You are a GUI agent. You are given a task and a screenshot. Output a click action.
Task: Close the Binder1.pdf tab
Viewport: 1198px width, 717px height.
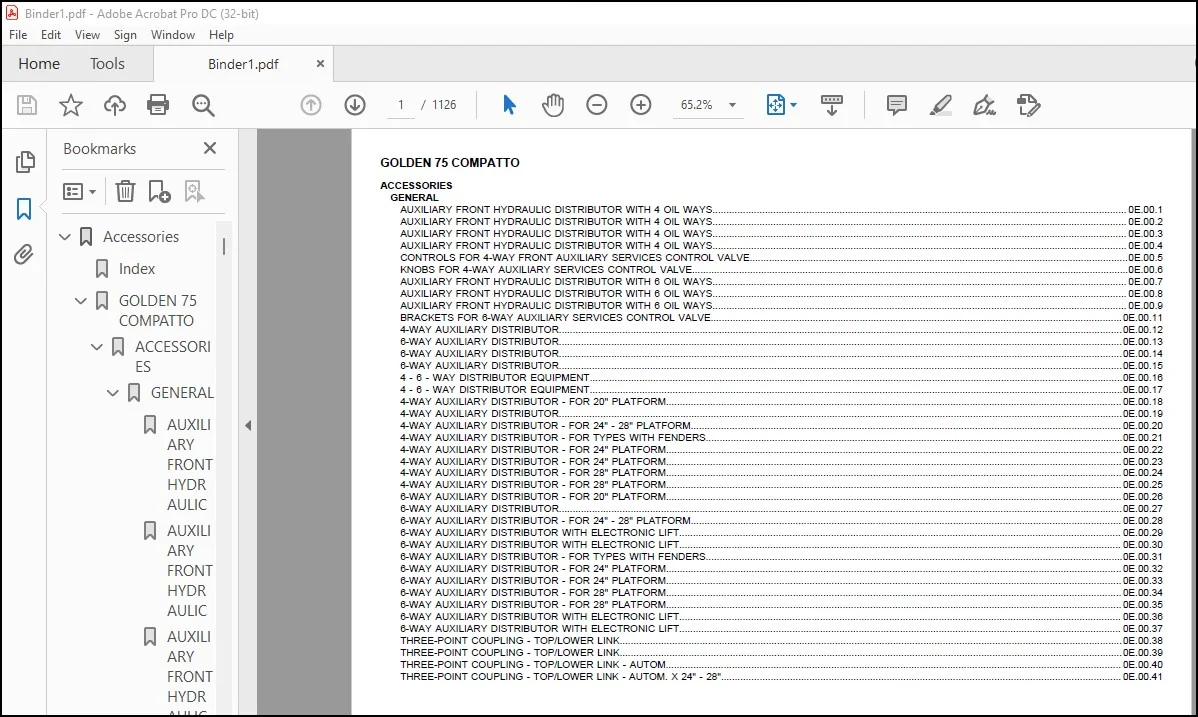320,64
